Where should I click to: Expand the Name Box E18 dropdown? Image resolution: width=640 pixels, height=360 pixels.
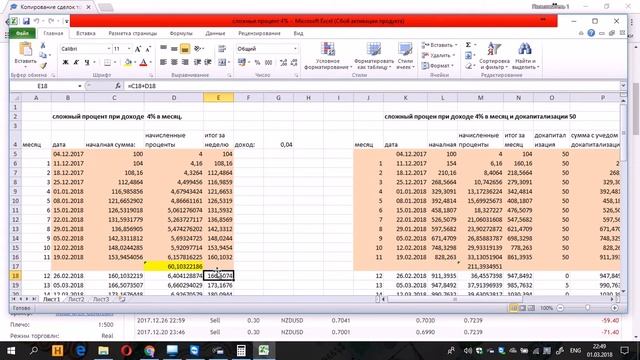coord(80,86)
